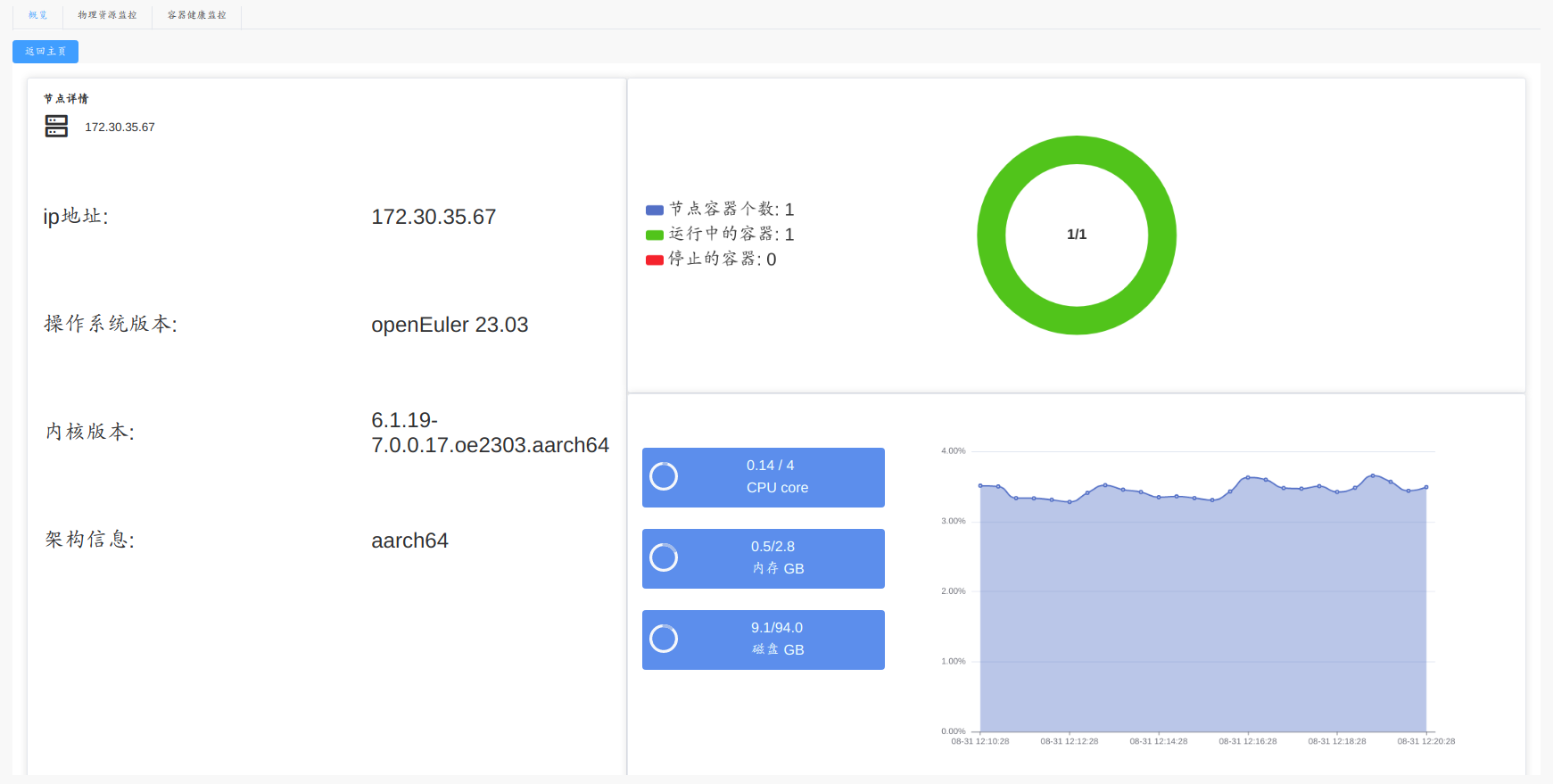Click the openEuler 23.03 OS version text
1553x784 pixels.
tap(450, 325)
